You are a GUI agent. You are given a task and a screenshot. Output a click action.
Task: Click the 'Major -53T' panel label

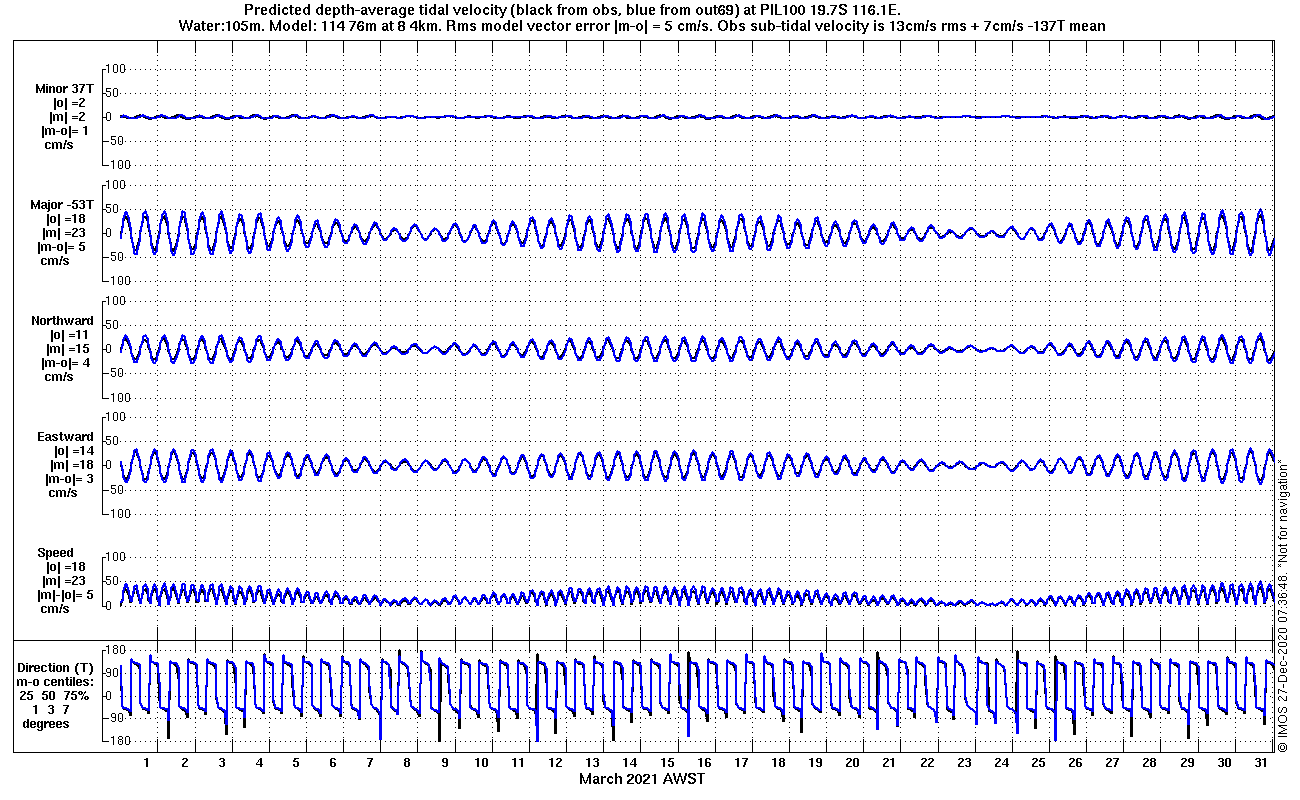click(62, 205)
